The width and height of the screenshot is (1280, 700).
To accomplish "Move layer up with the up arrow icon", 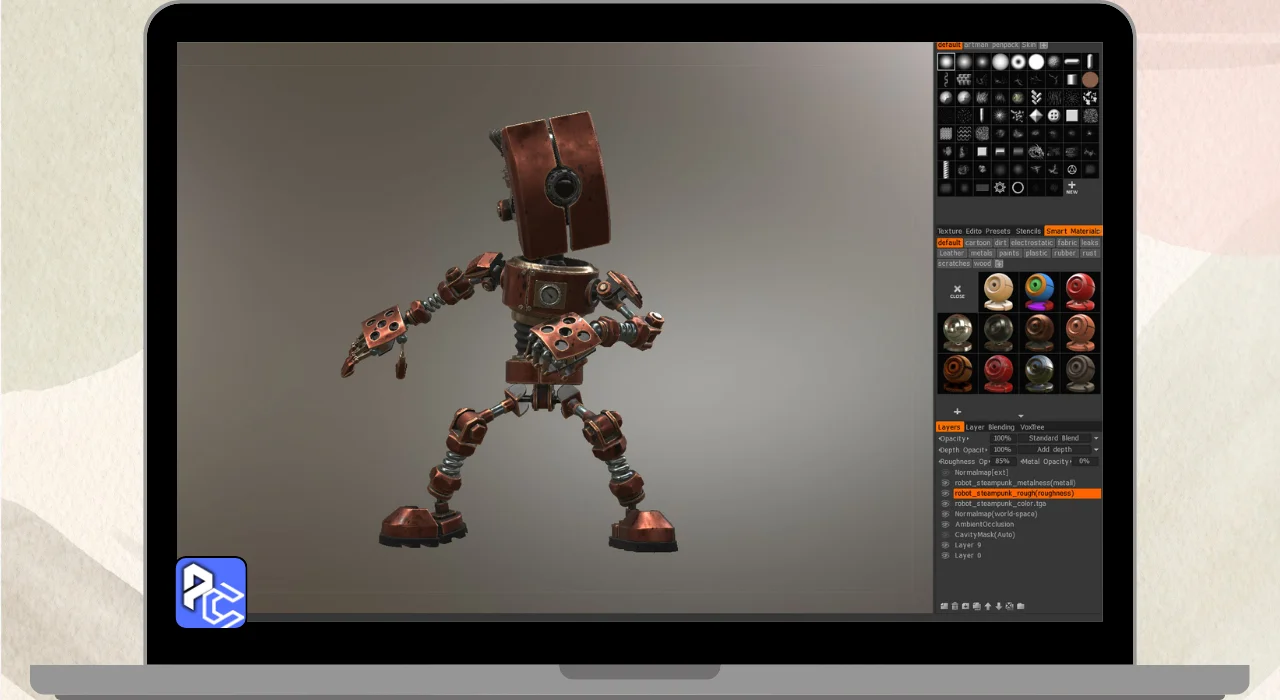I will 988,606.
